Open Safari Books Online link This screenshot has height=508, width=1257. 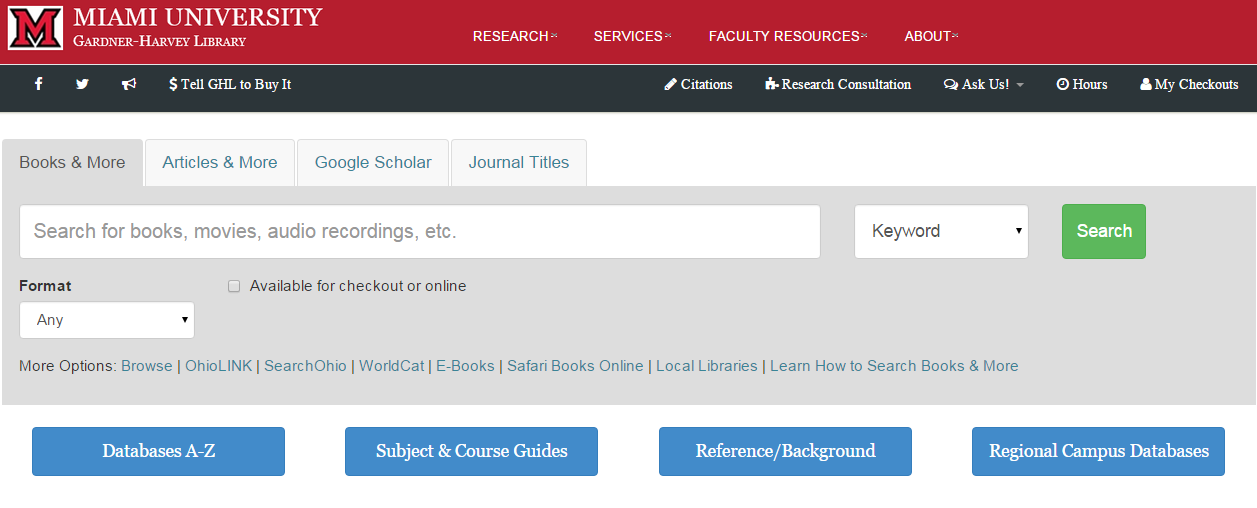pyautogui.click(x=575, y=366)
